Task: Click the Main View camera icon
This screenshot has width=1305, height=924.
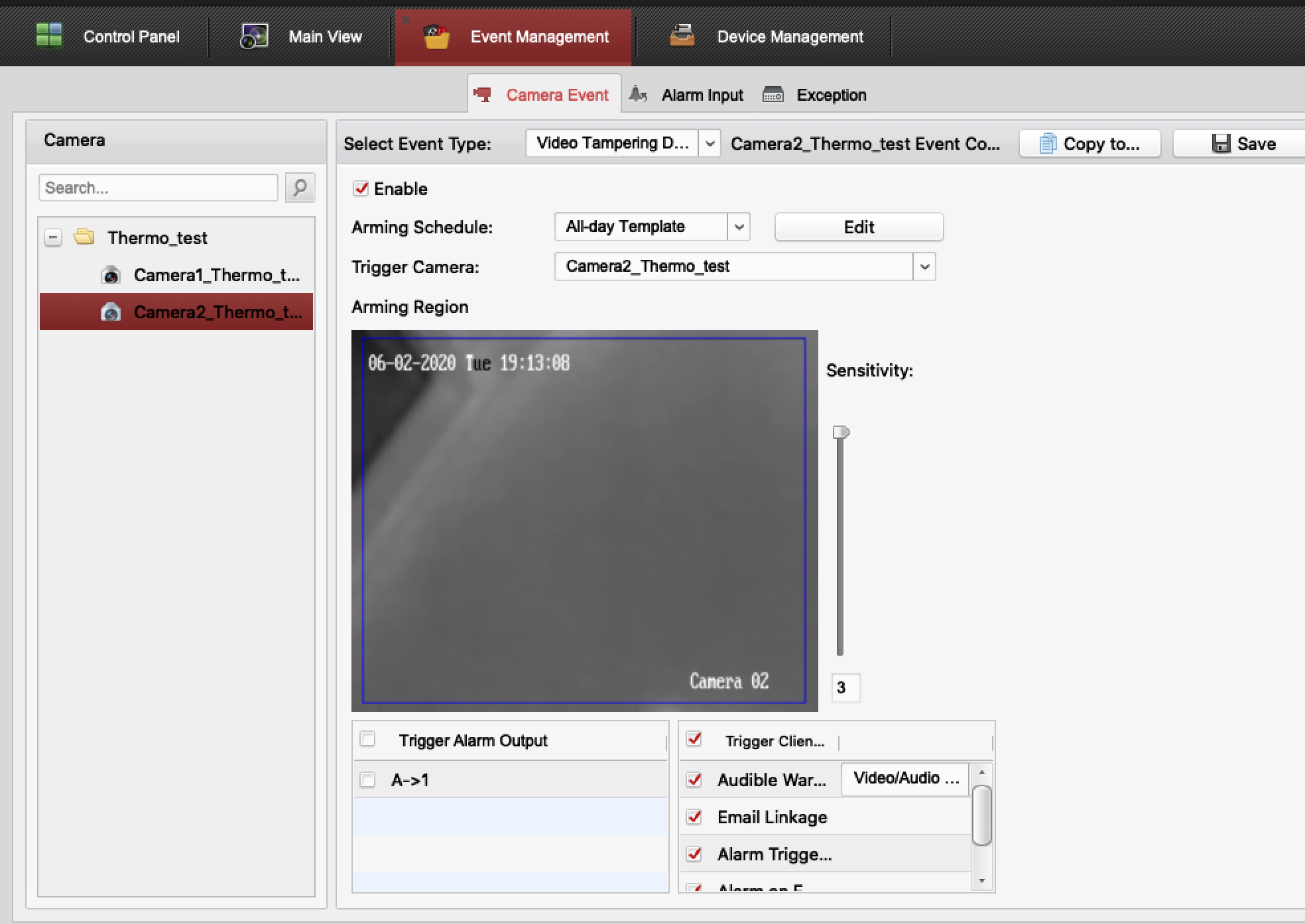Action: pyautogui.click(x=254, y=36)
